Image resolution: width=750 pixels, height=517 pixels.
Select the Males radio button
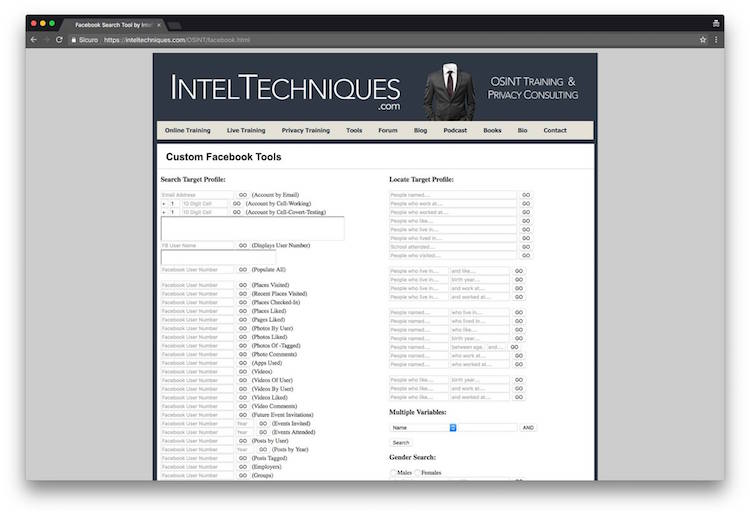(x=393, y=473)
